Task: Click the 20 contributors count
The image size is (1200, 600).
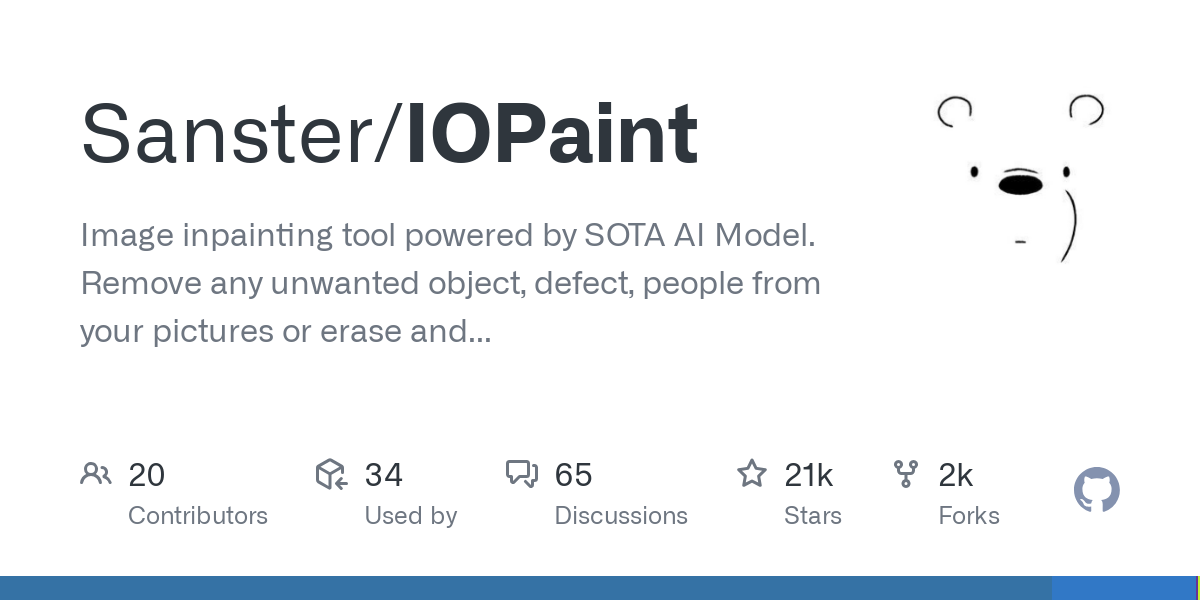Action: 147,475
